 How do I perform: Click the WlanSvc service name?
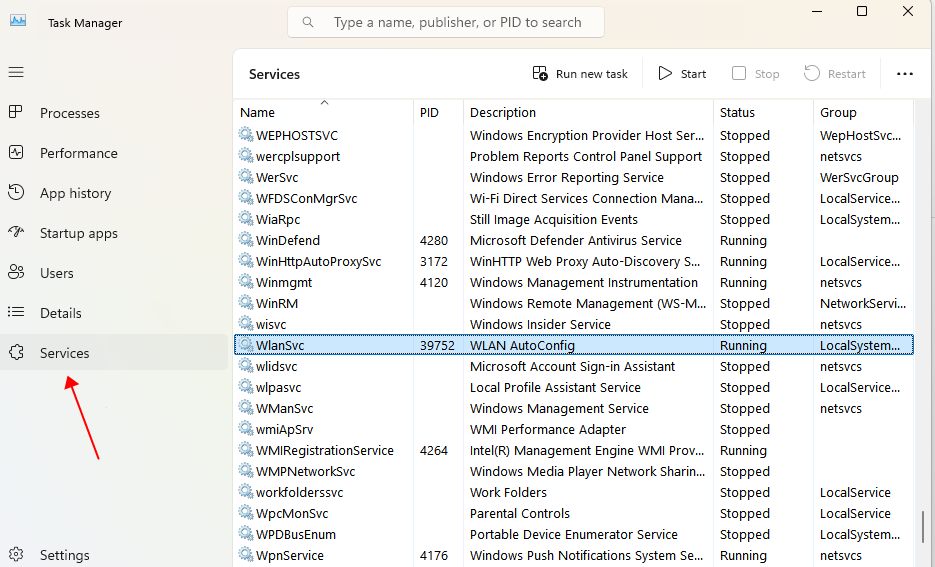[x=280, y=345]
